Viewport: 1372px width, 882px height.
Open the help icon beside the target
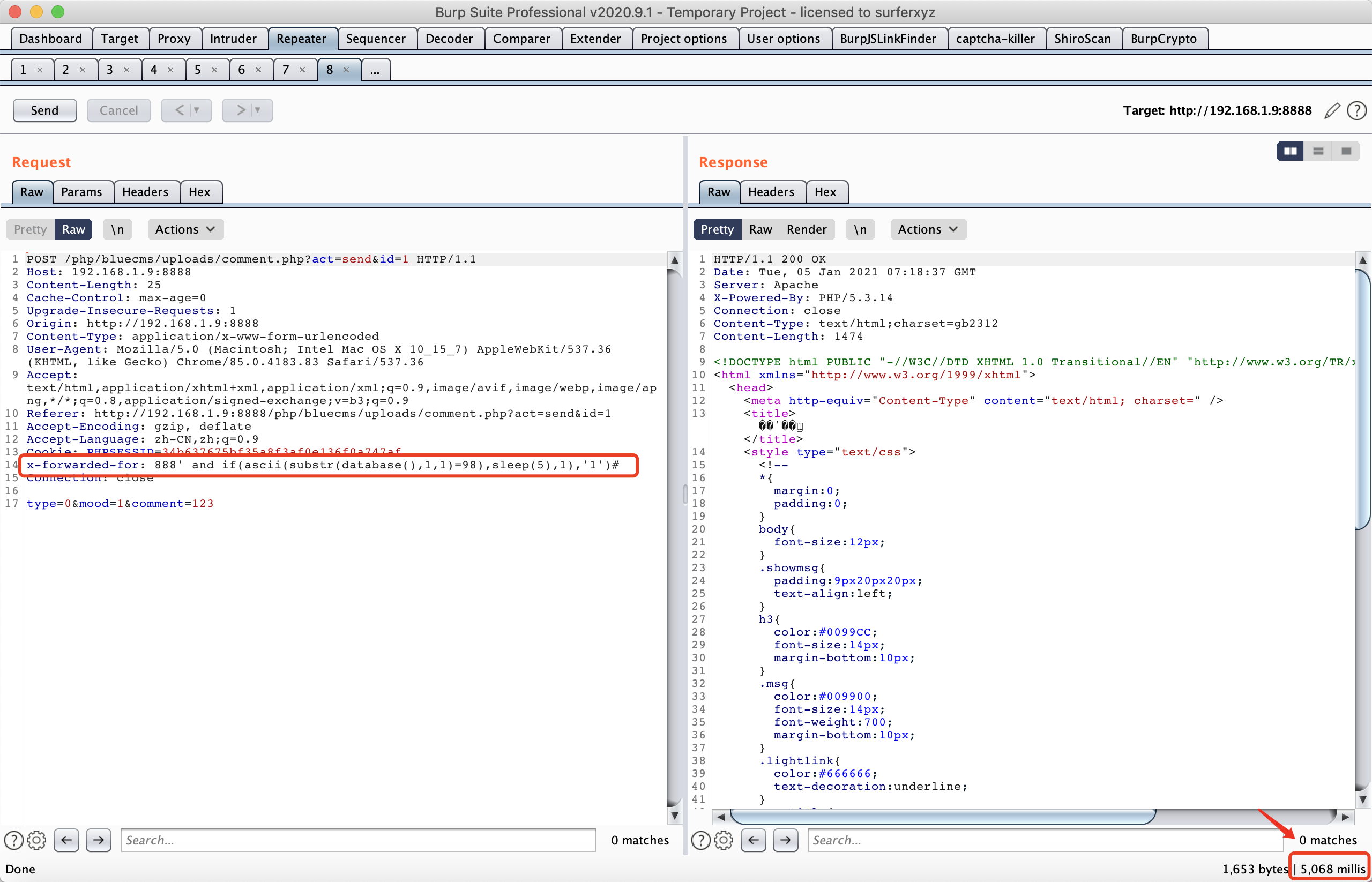pyautogui.click(x=1356, y=110)
